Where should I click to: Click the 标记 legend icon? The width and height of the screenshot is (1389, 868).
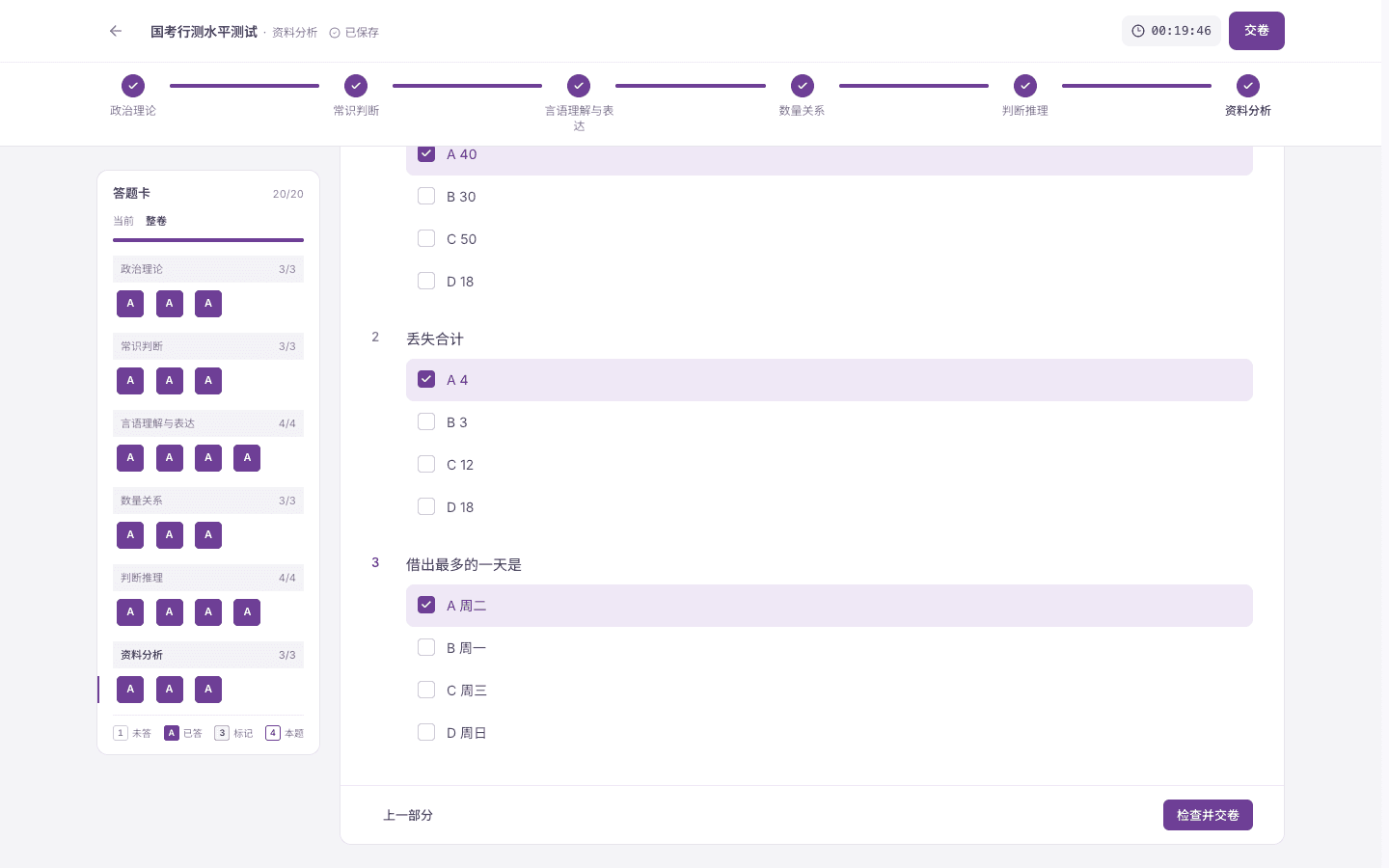point(222,733)
